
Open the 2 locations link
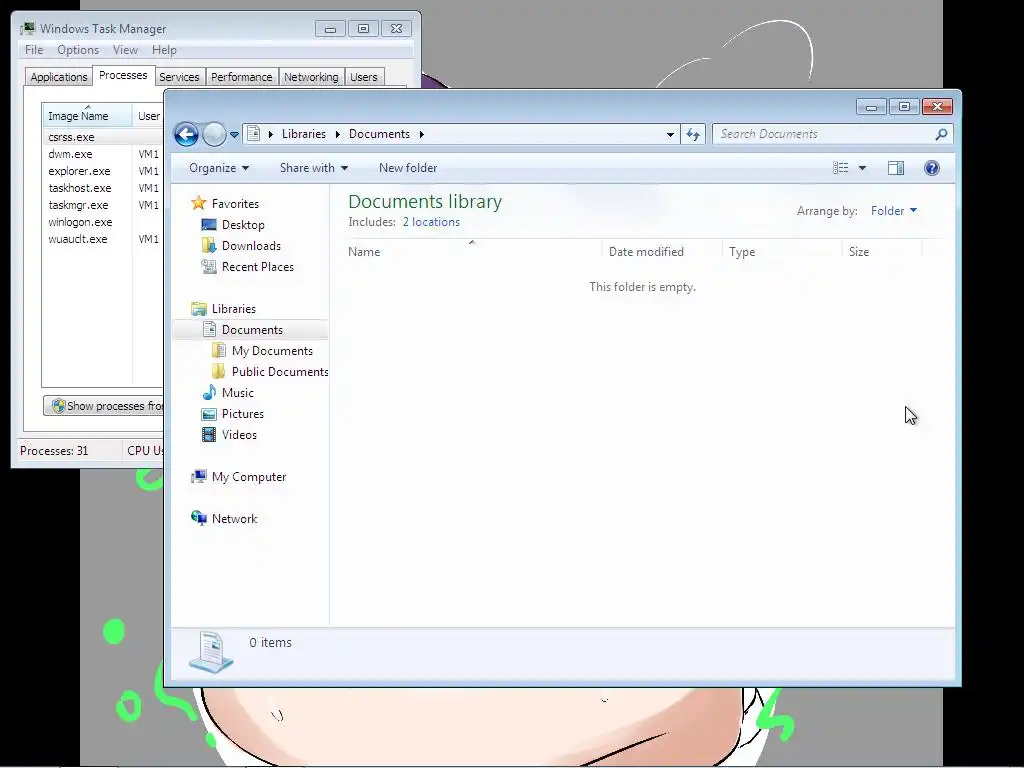click(431, 222)
